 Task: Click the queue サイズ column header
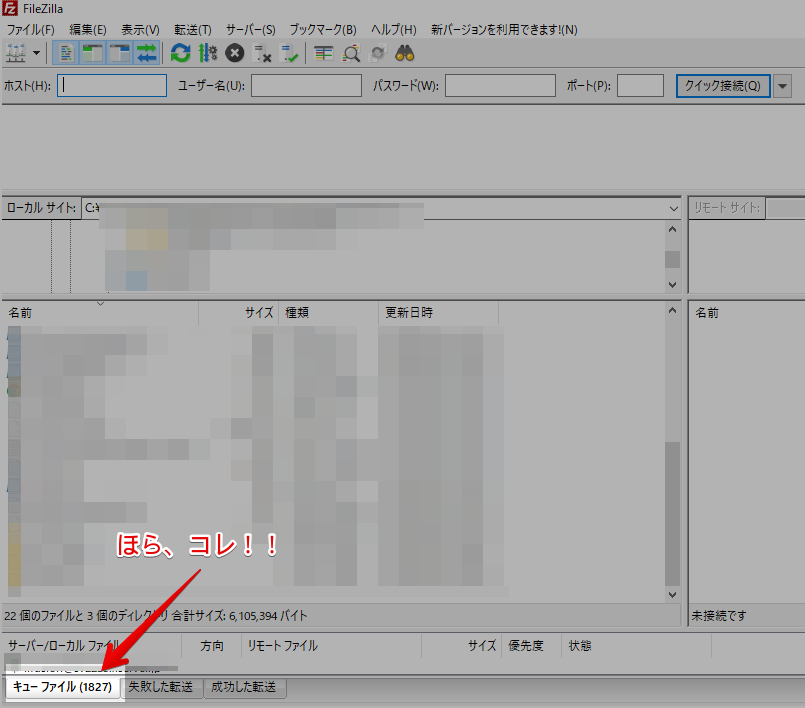click(x=462, y=646)
